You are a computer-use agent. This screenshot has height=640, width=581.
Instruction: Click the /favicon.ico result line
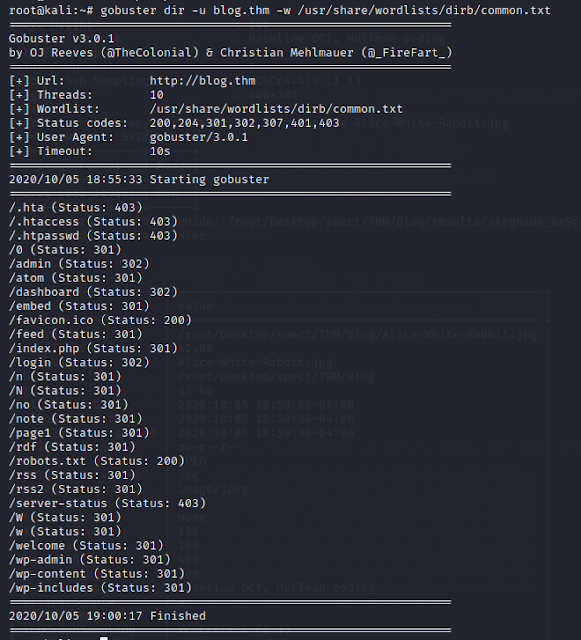pyautogui.click(x=100, y=320)
